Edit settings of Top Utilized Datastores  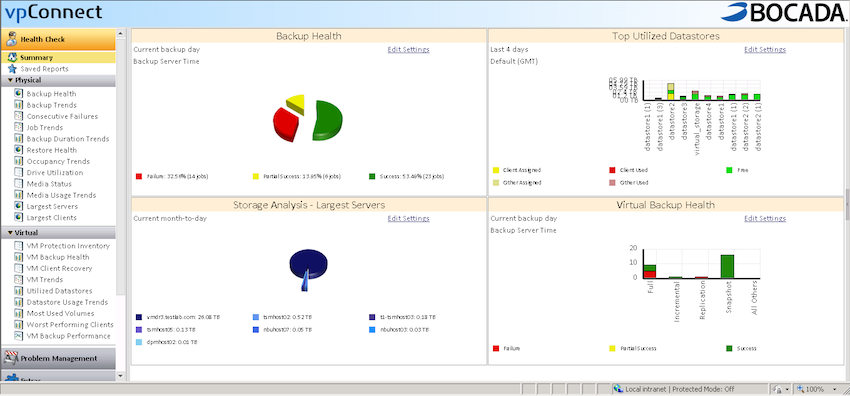tap(765, 49)
